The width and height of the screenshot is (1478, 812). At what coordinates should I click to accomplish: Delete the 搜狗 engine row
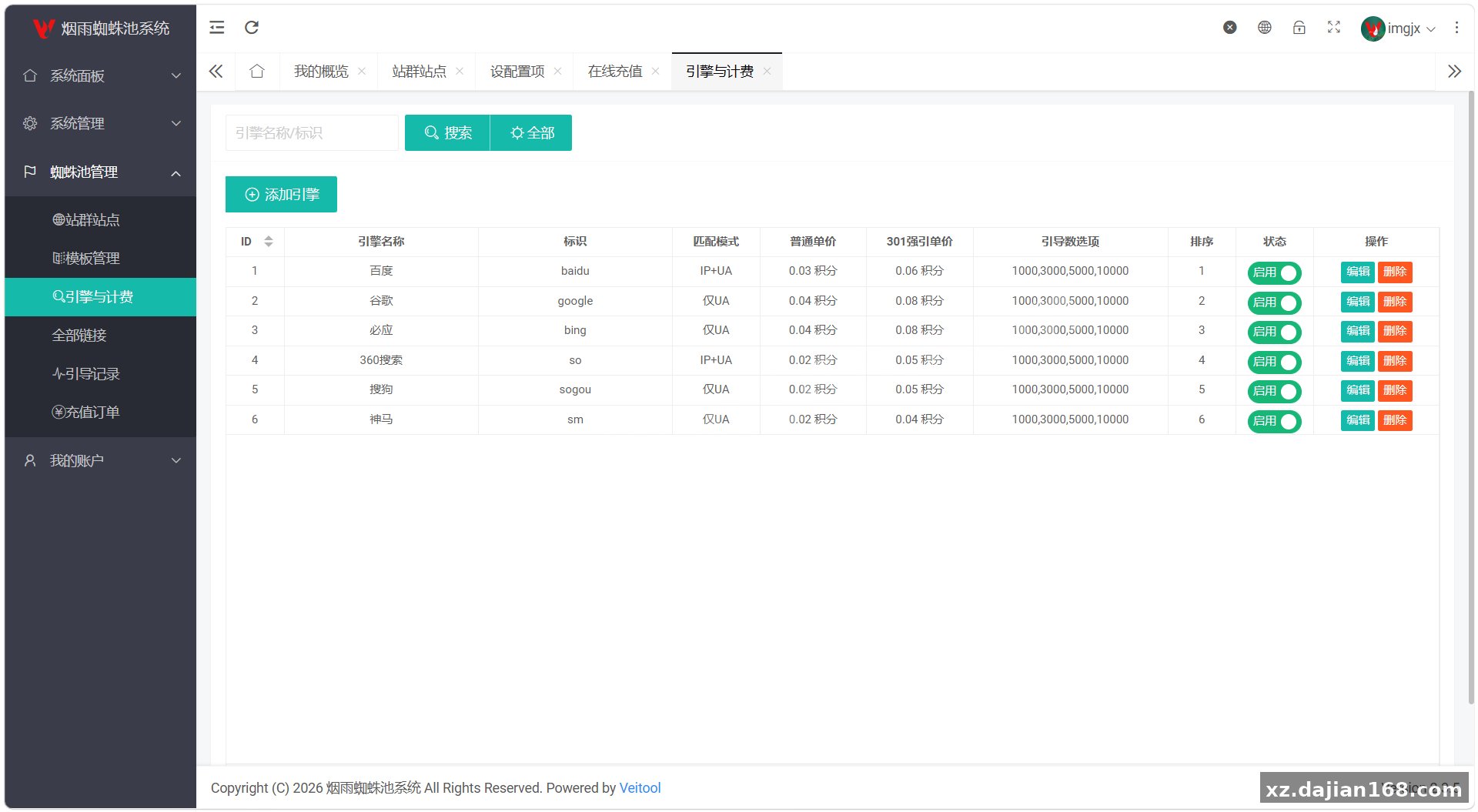[x=1395, y=390]
